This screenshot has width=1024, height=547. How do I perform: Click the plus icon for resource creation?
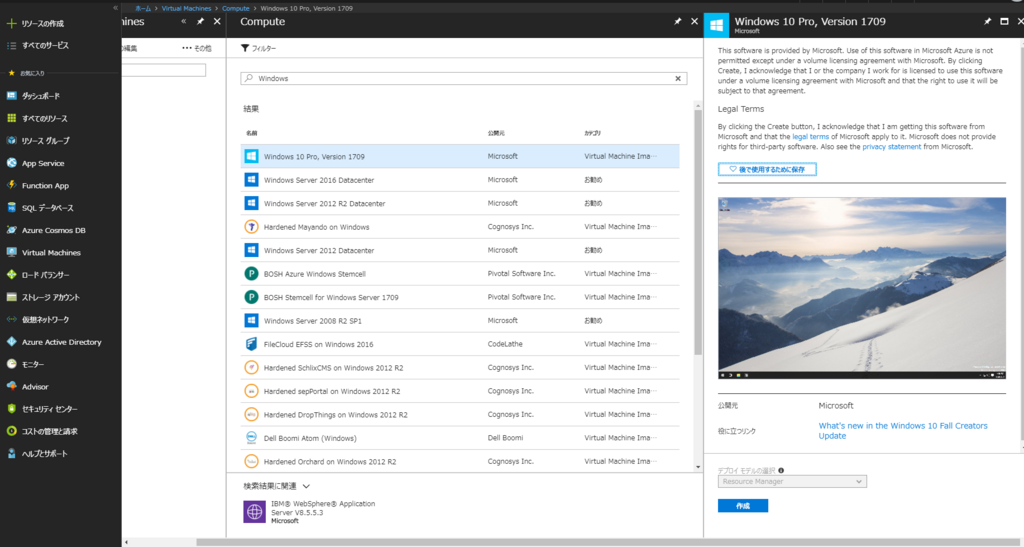point(11,23)
